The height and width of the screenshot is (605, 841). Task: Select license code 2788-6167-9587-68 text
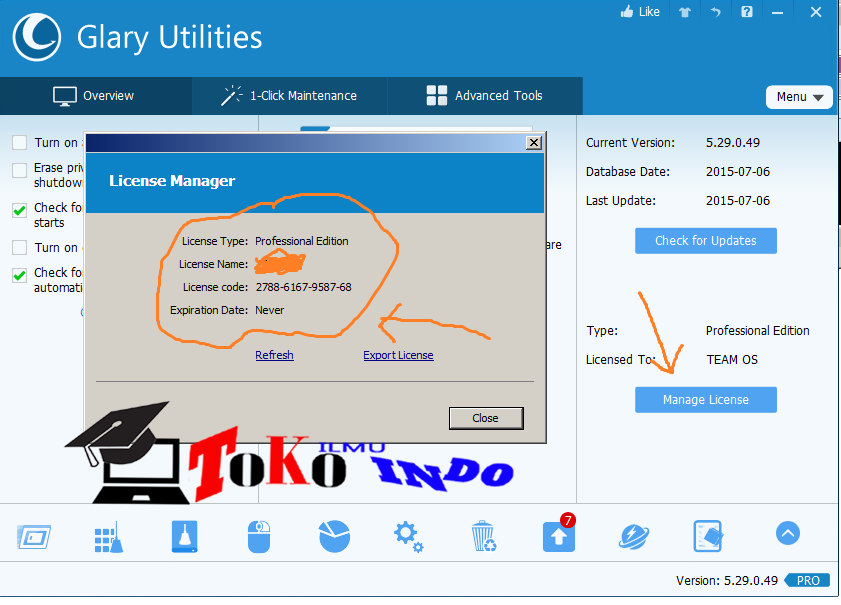(x=304, y=287)
